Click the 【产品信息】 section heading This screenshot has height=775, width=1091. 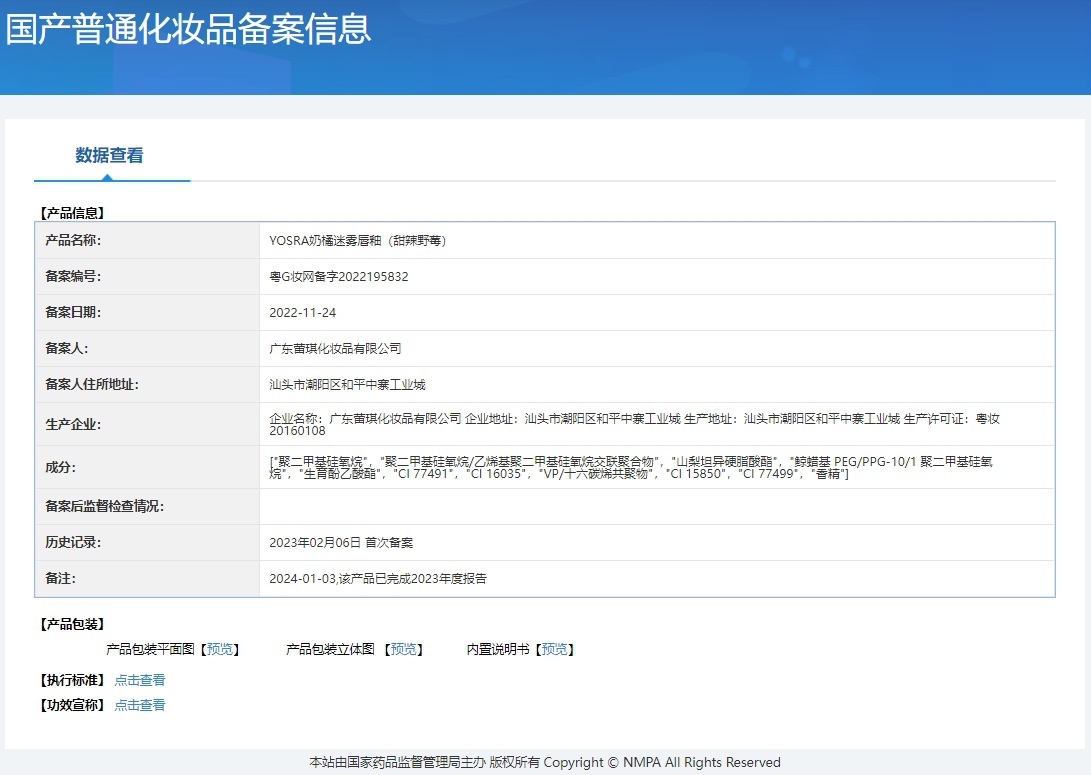(x=72, y=212)
